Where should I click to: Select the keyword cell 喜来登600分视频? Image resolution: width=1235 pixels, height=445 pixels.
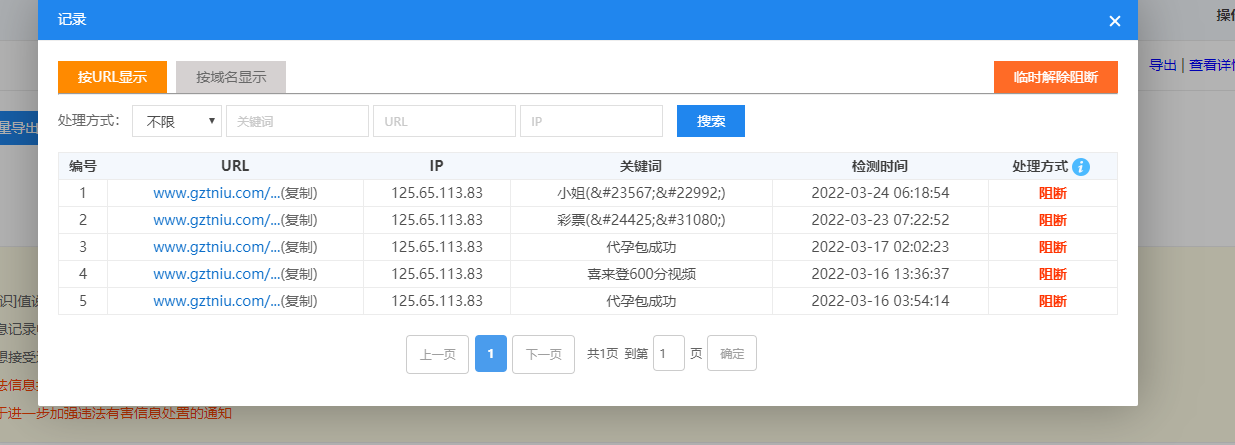click(x=641, y=274)
